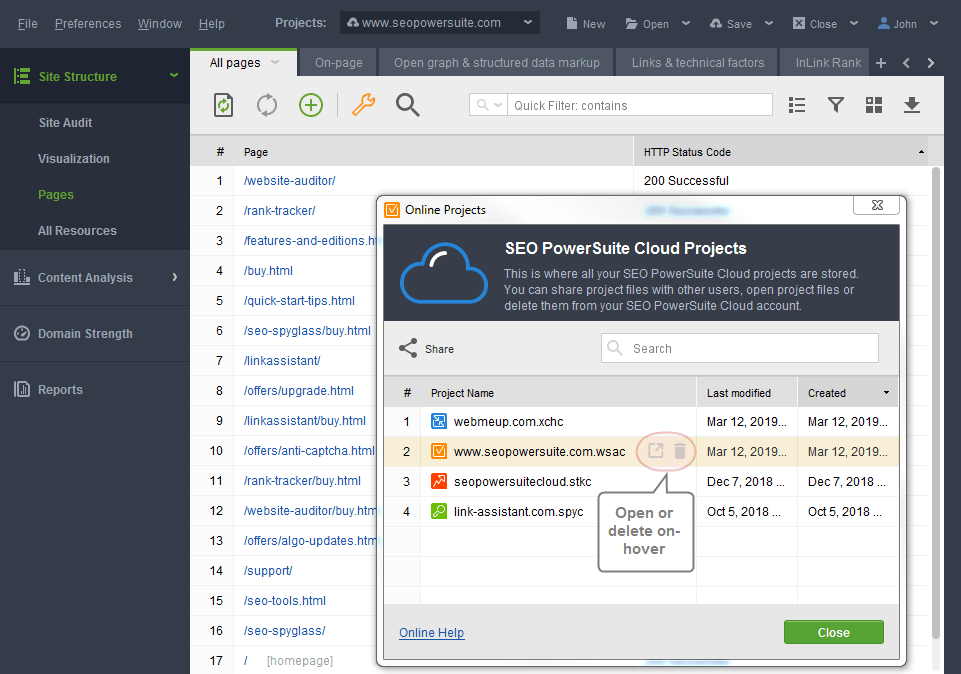Sort by the Last modified column header

[747, 393]
